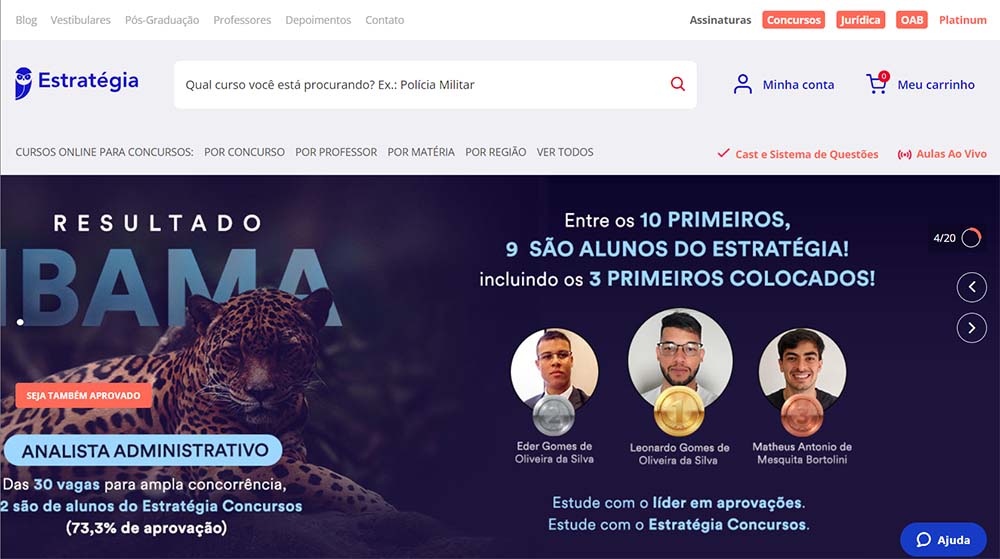The image size is (1000, 559).
Task: Click the magnifying glass search icon
Action: point(677,84)
